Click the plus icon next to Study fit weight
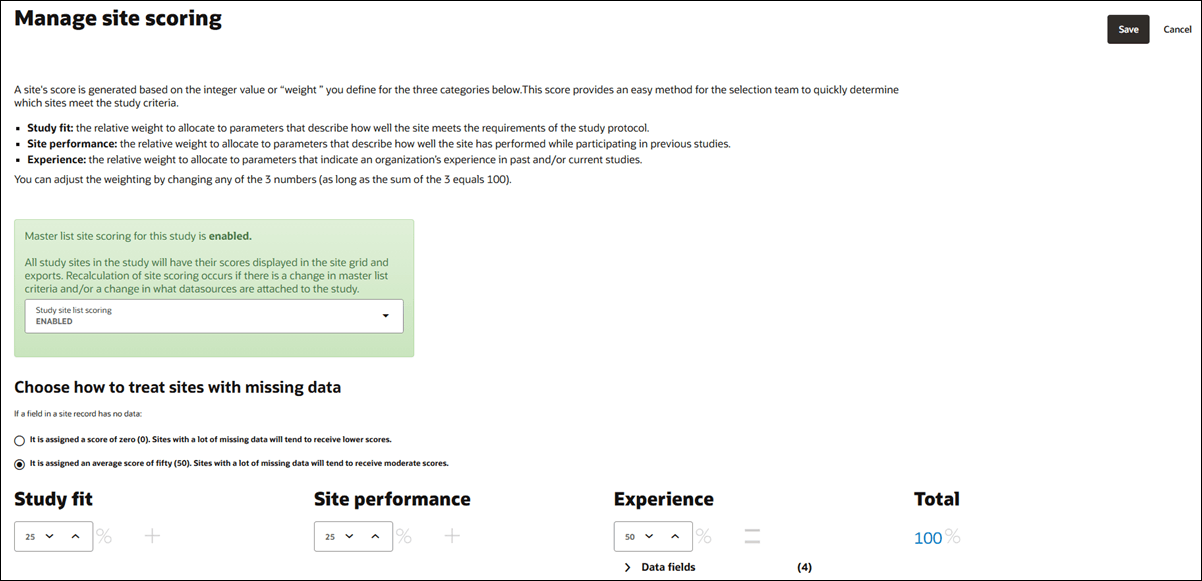Screen dimensions: 1202x581 152,536
